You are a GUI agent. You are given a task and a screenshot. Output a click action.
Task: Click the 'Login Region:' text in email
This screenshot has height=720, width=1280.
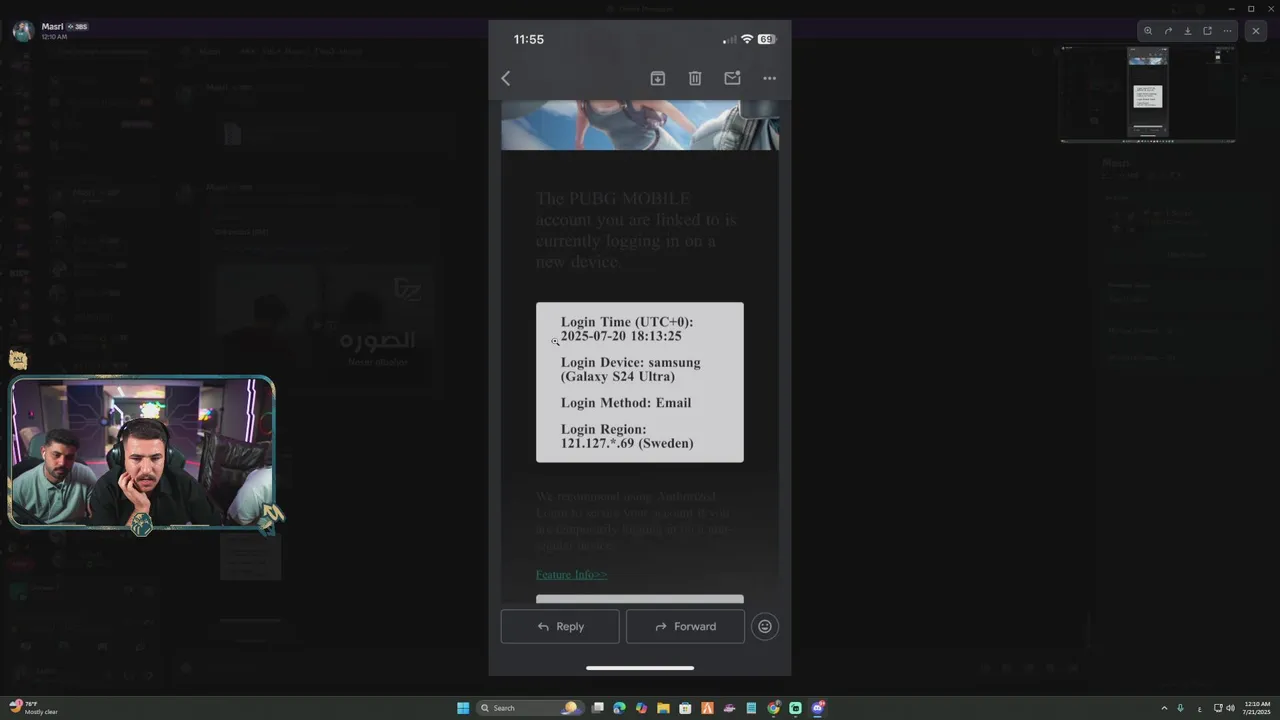point(604,429)
